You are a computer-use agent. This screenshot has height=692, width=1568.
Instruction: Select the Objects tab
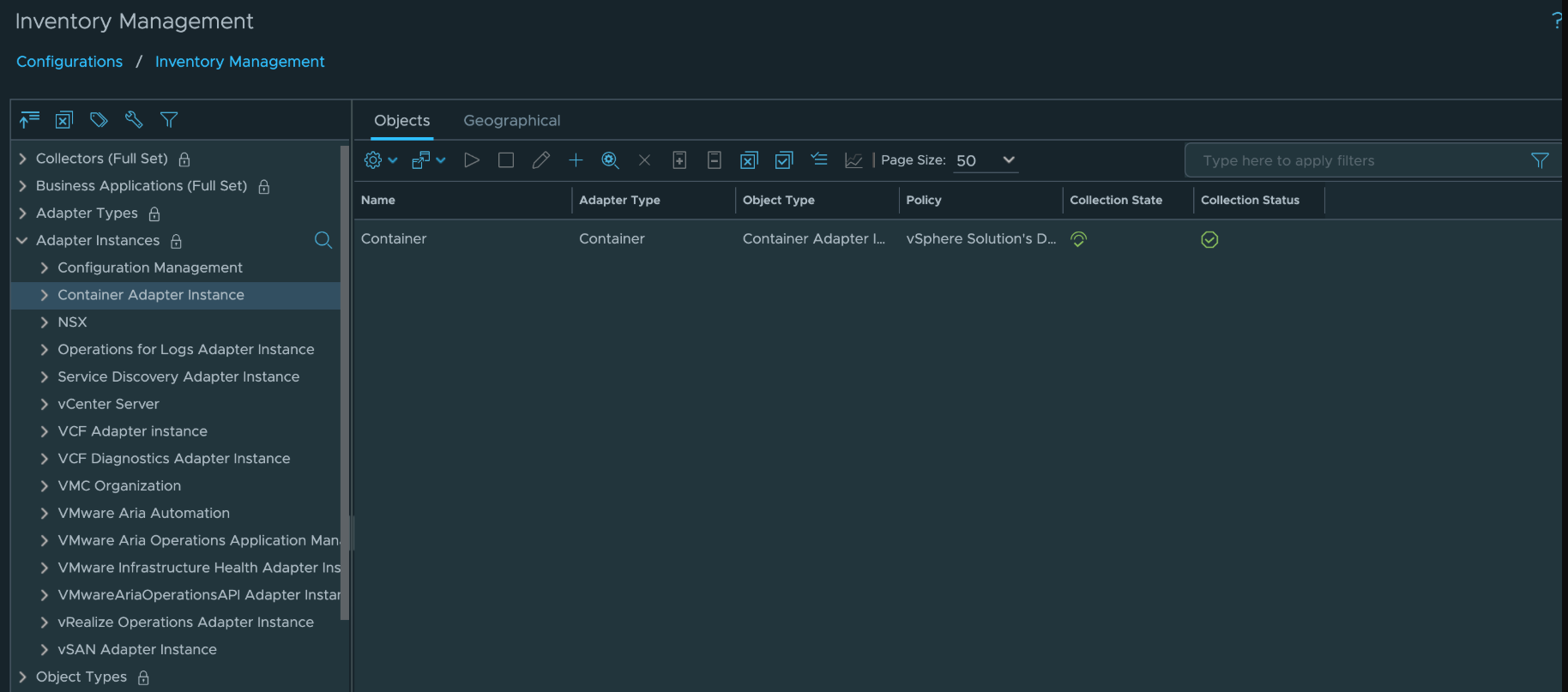click(401, 121)
